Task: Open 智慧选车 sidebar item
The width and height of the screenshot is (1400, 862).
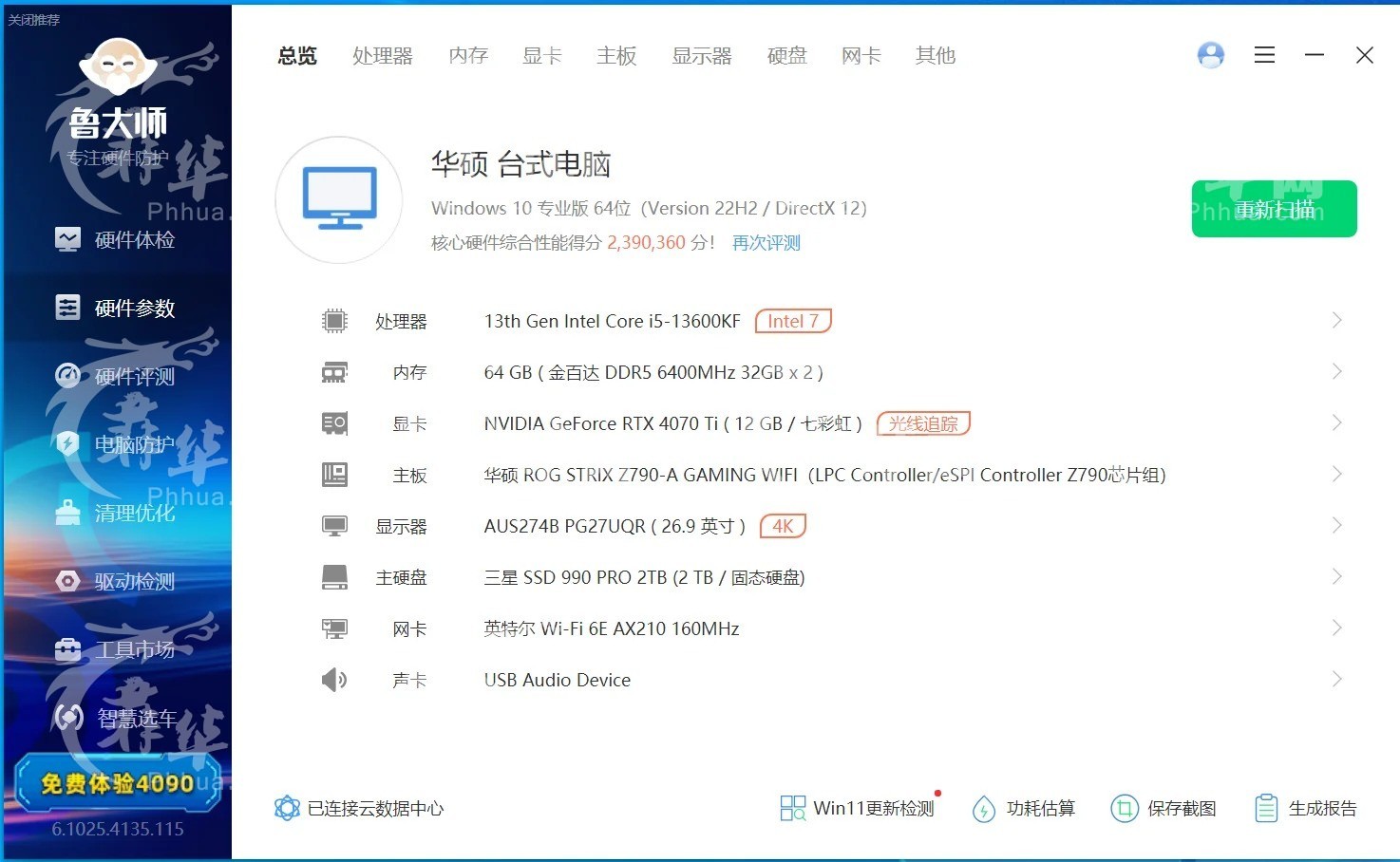Action: coord(116,719)
